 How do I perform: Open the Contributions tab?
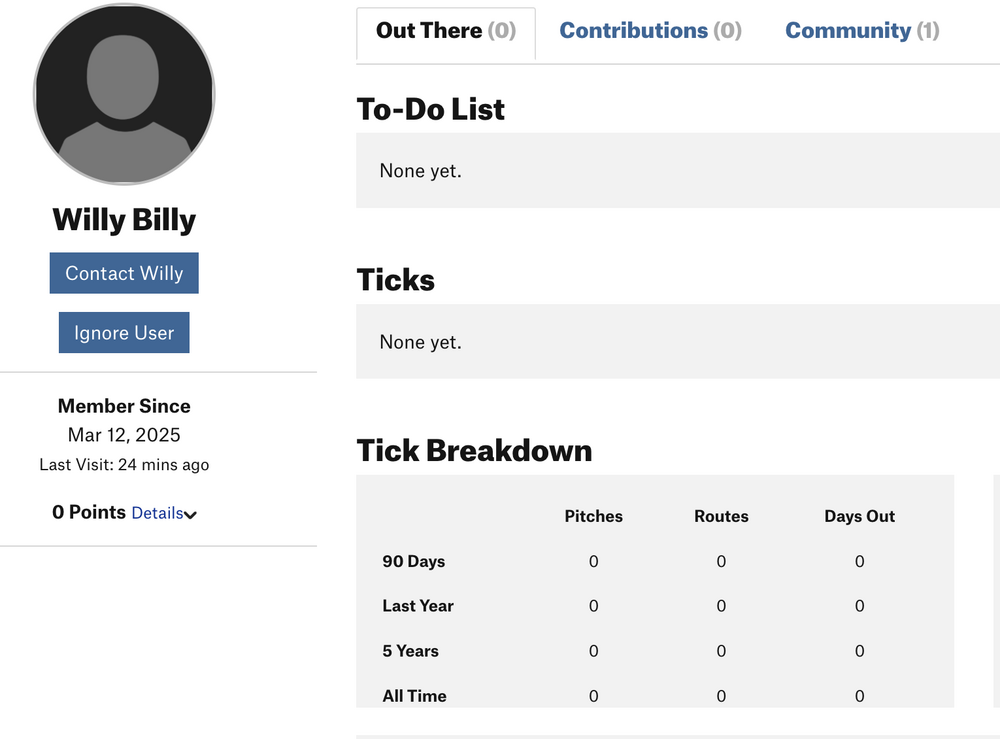(650, 31)
